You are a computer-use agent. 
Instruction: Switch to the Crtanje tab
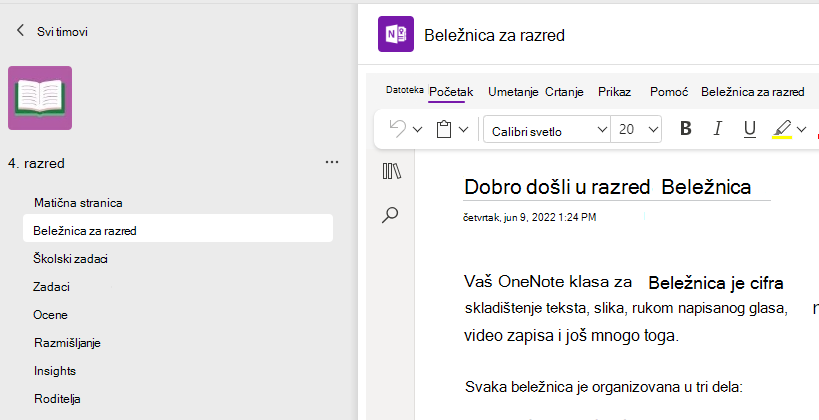[x=564, y=92]
